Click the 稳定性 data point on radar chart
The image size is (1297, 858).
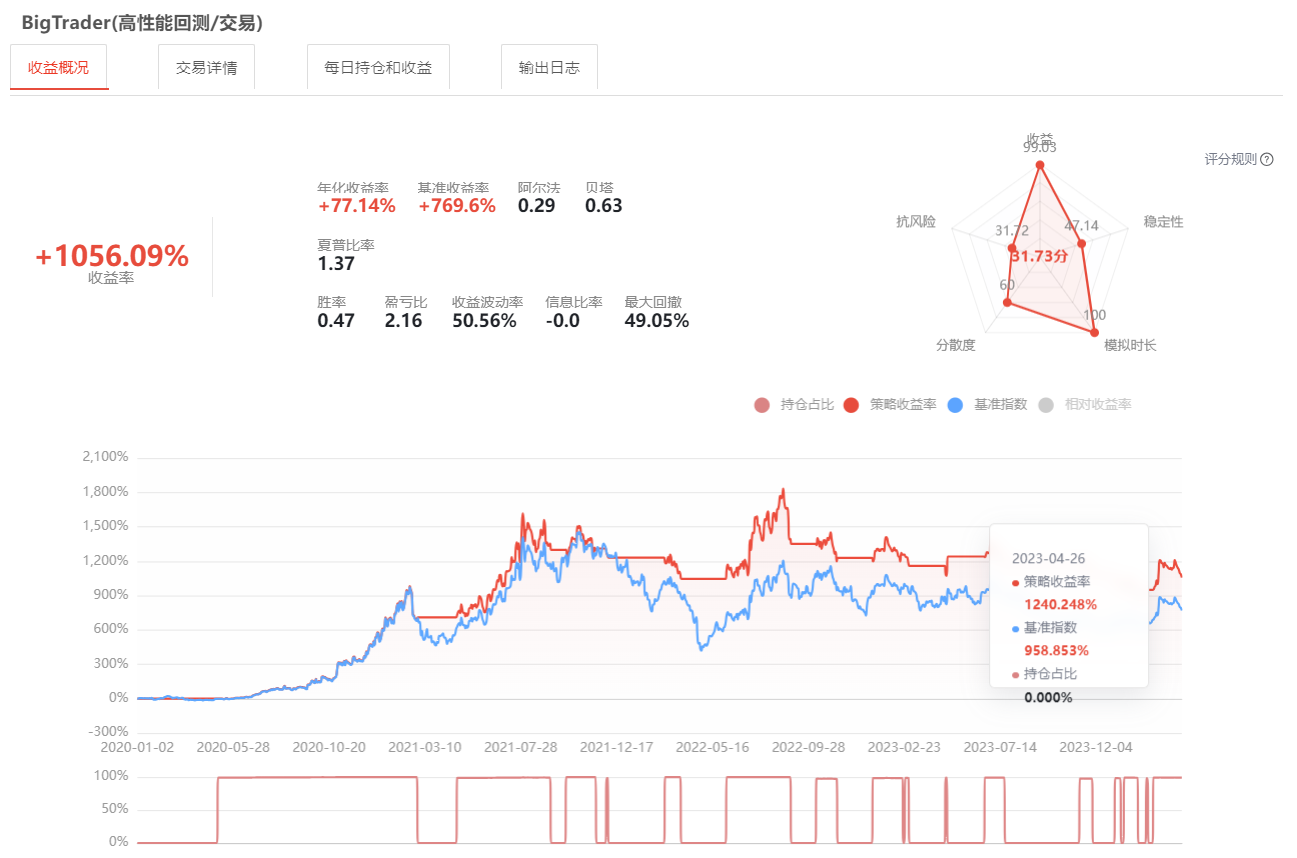[1082, 243]
